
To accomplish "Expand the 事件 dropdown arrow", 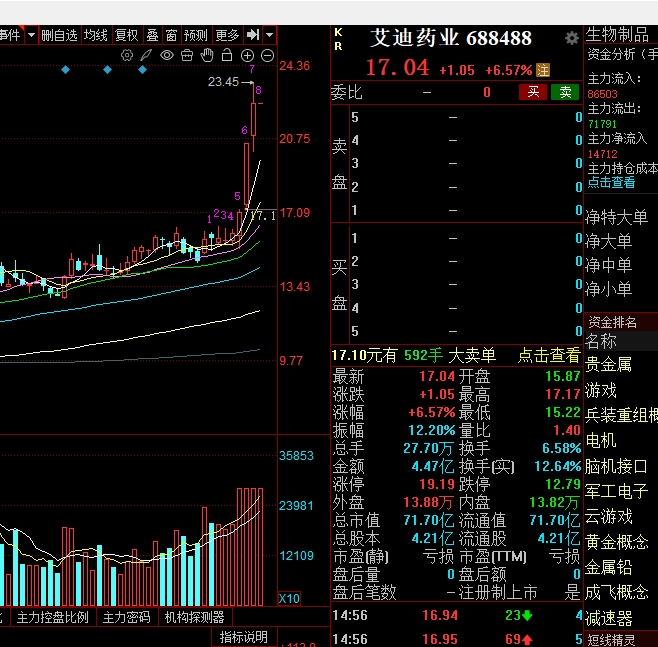I will pyautogui.click(x=31, y=35).
